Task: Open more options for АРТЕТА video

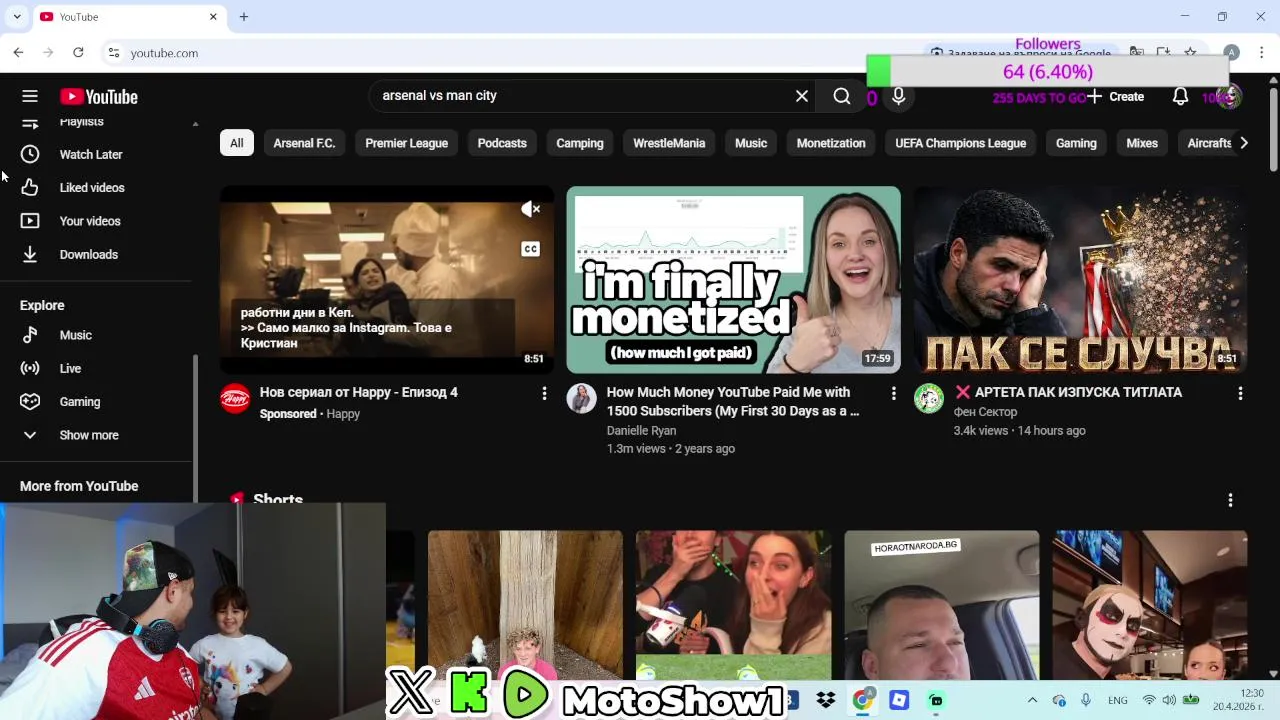Action: [1240, 394]
